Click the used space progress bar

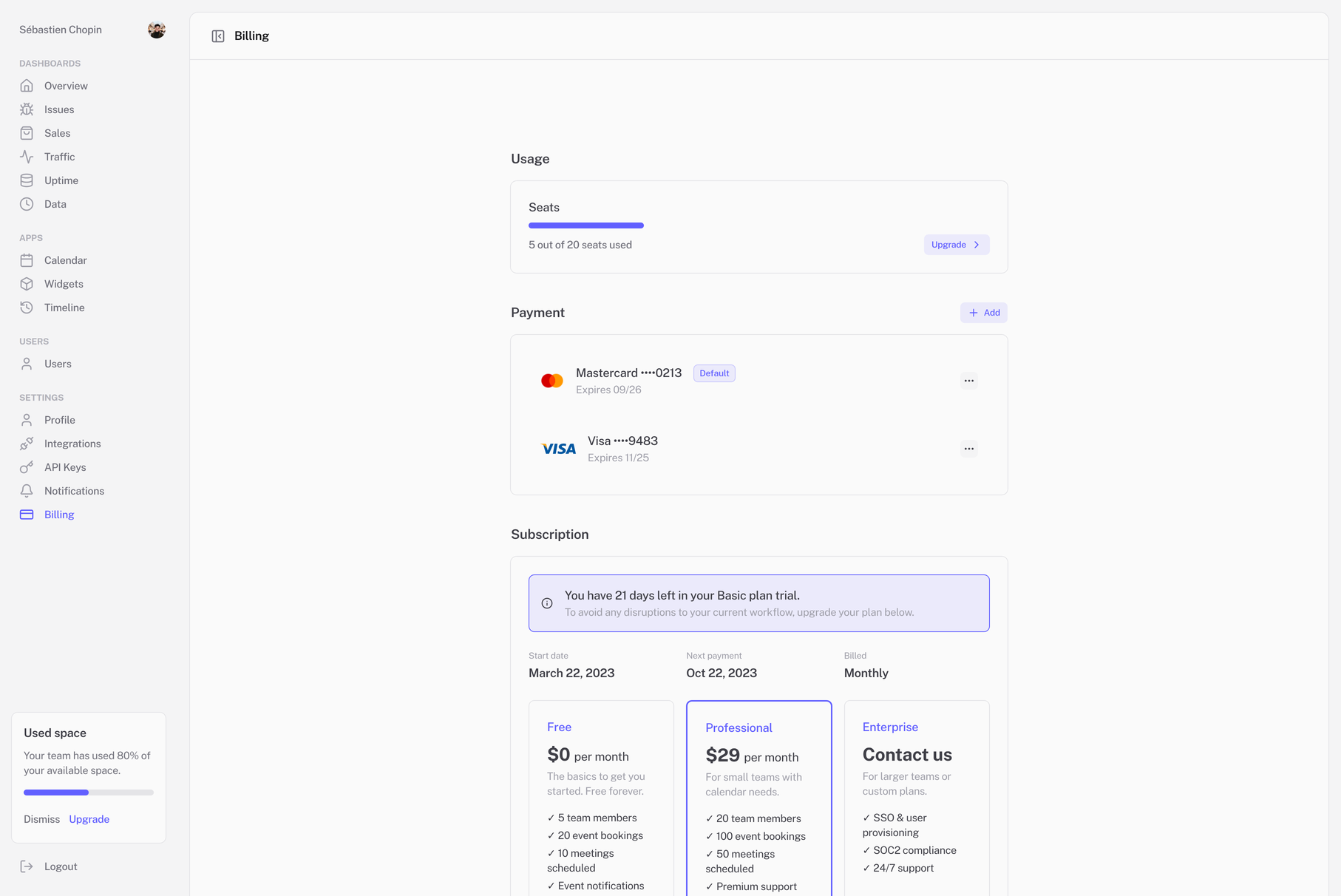(x=89, y=793)
